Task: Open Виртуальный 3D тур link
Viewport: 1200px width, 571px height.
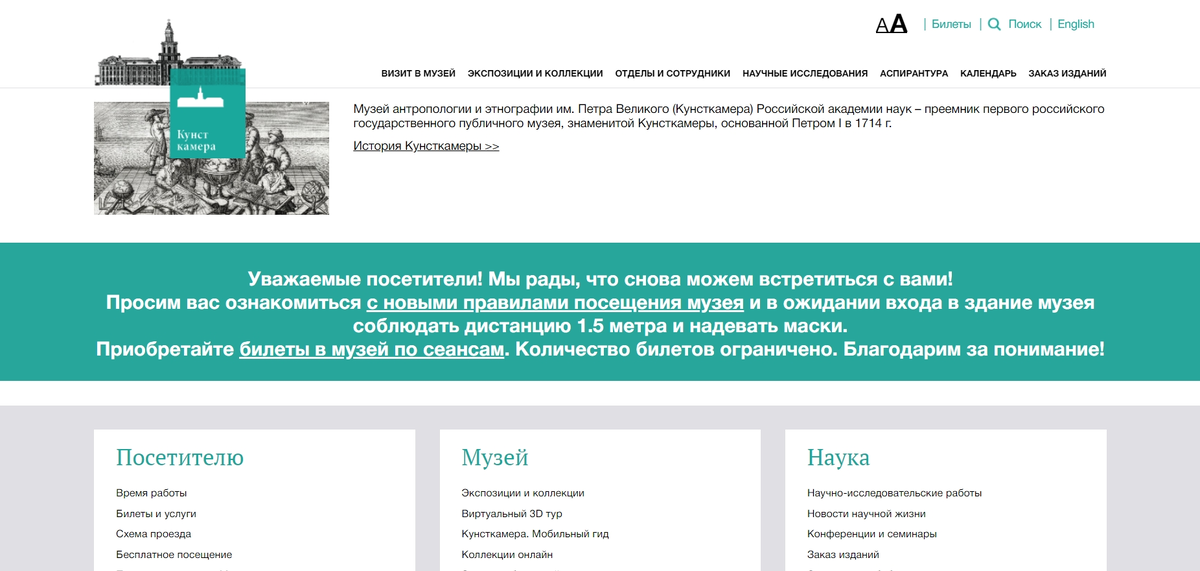Action: pyautogui.click(x=512, y=514)
